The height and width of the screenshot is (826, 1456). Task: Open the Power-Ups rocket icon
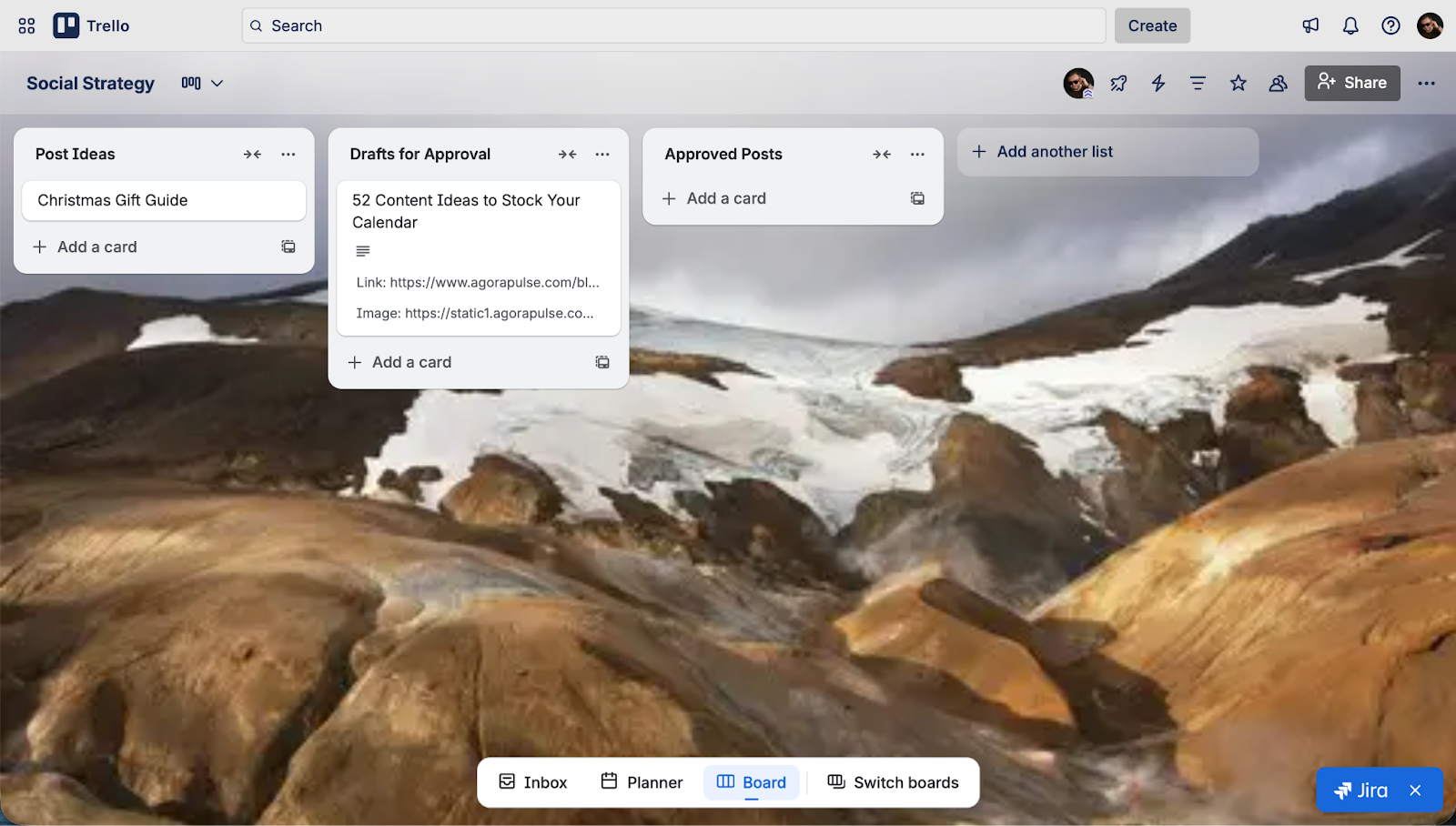[x=1117, y=83]
